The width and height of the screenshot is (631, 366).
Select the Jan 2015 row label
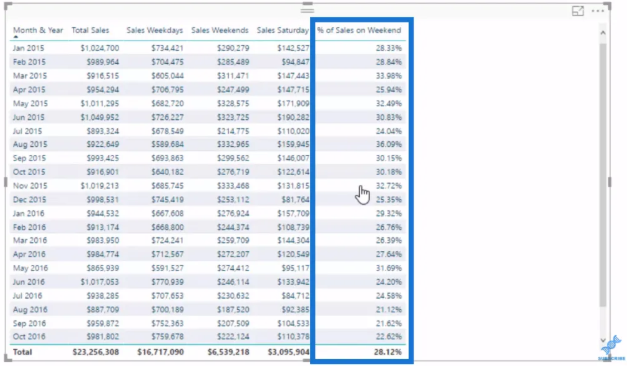pos(28,48)
